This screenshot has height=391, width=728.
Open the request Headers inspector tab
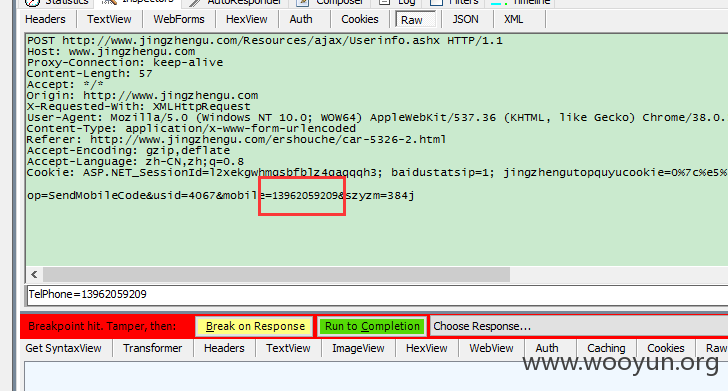point(45,20)
